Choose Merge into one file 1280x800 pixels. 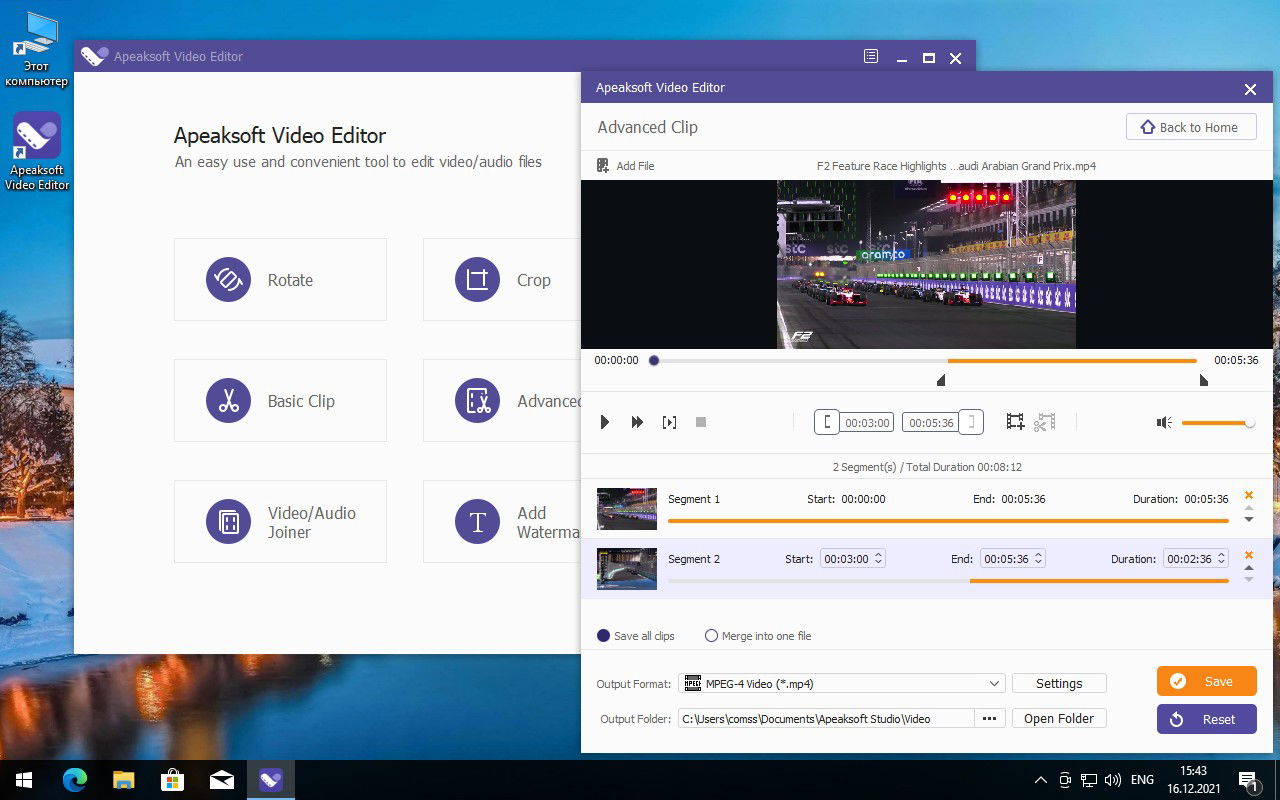click(711, 635)
